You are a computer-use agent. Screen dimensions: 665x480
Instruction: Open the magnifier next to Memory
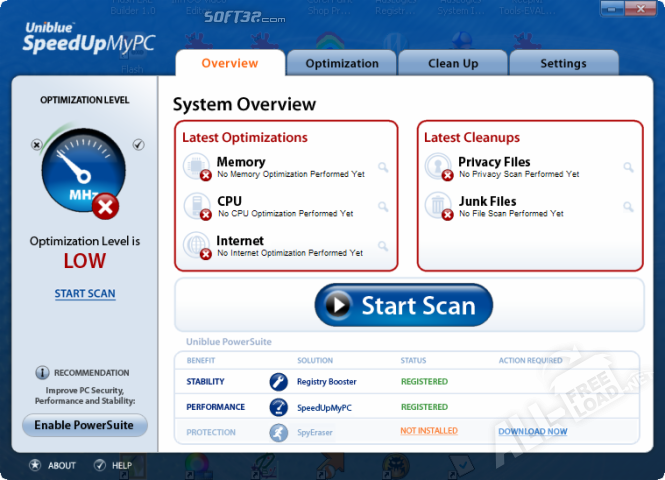(383, 167)
